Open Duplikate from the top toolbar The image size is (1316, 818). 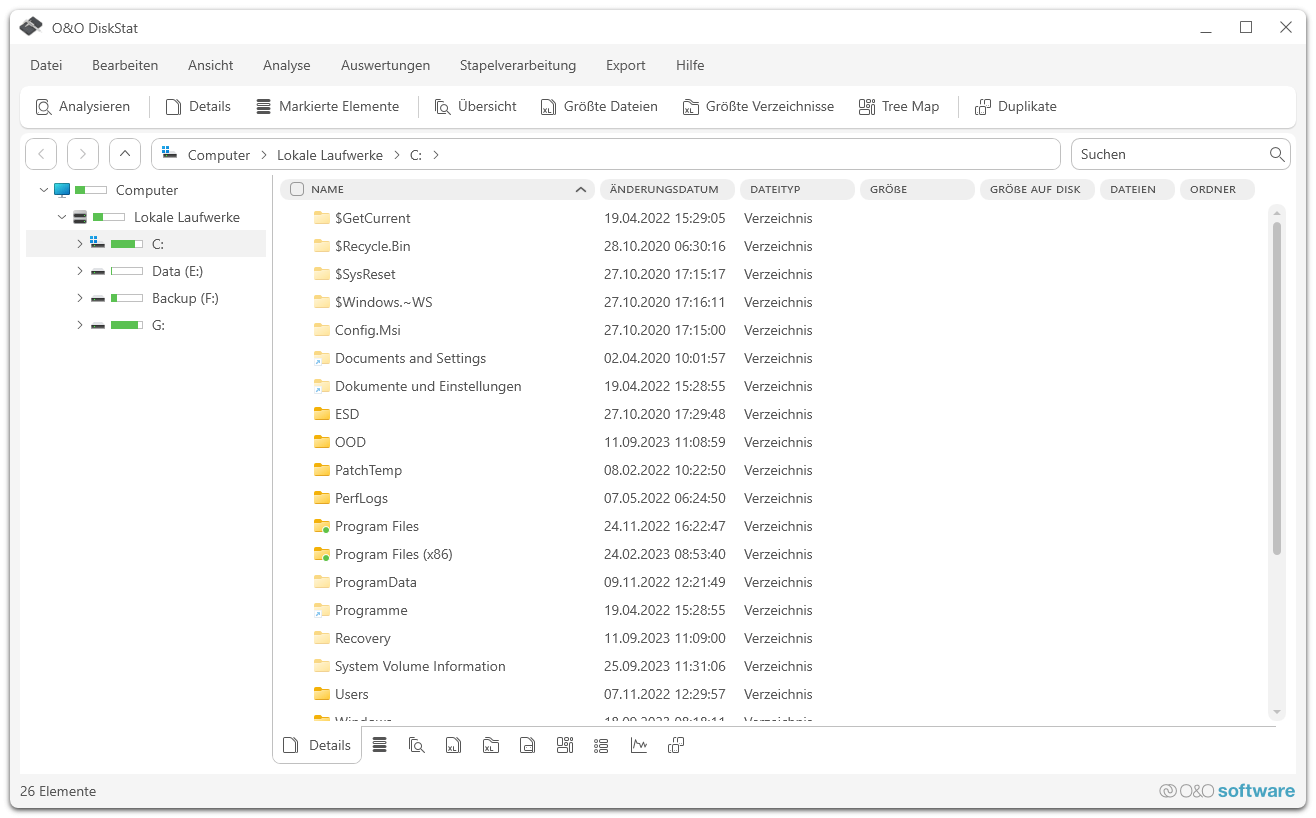point(1016,106)
